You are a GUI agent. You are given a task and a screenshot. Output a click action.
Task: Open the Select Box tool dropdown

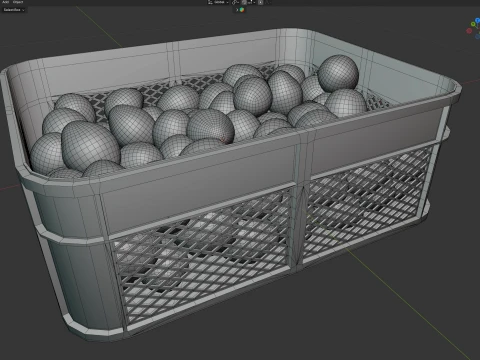tap(14, 10)
